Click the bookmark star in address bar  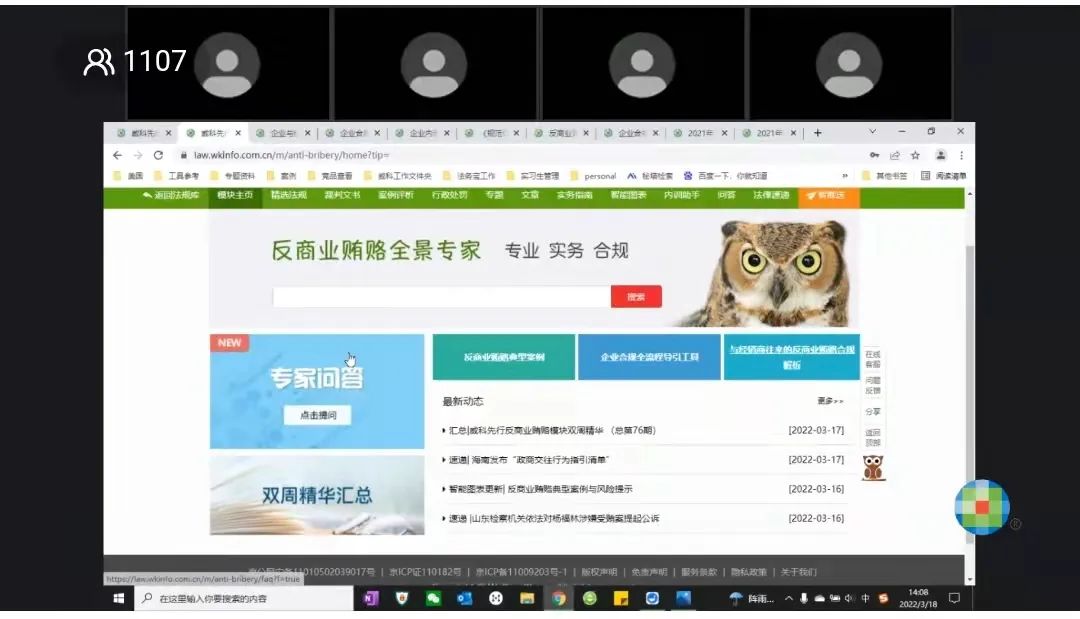(914, 155)
